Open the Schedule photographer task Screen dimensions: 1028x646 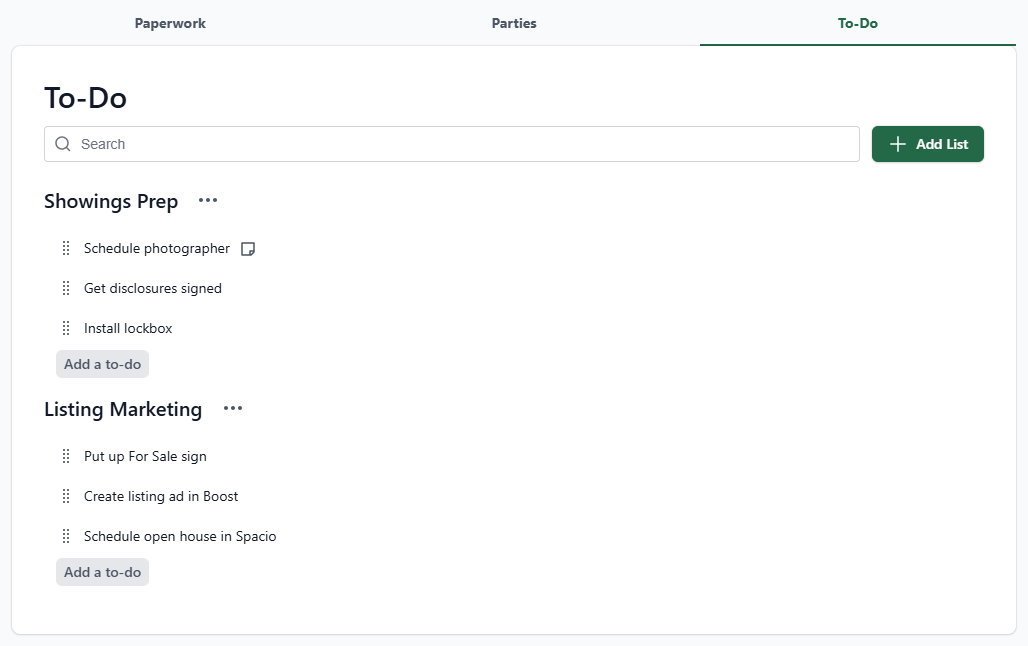156,248
